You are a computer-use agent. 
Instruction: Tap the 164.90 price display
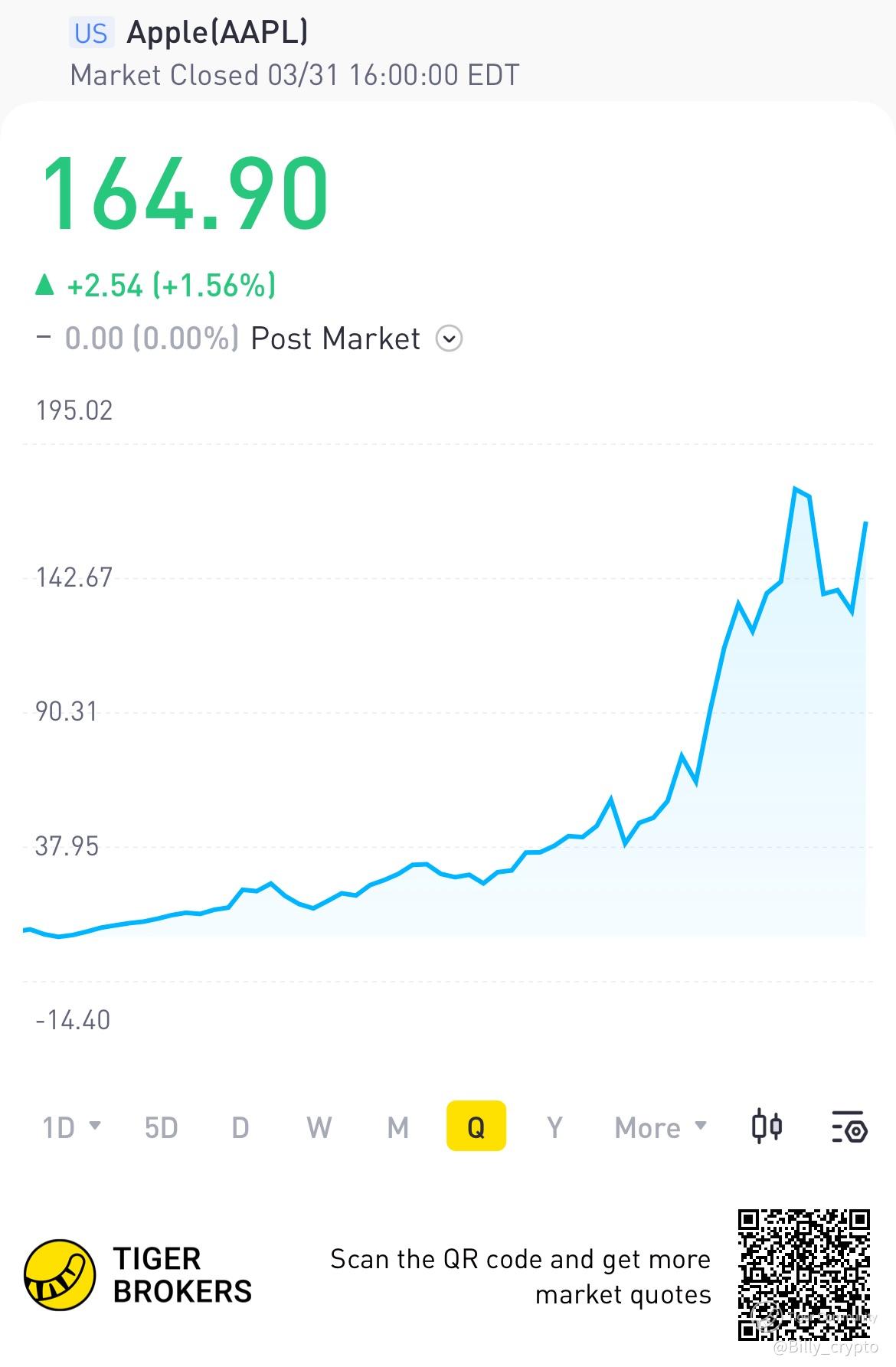[185, 193]
